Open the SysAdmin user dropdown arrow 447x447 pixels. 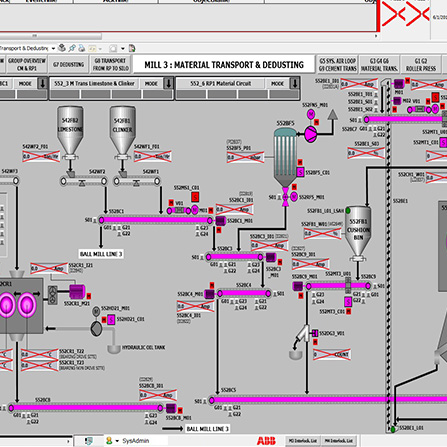117,441
